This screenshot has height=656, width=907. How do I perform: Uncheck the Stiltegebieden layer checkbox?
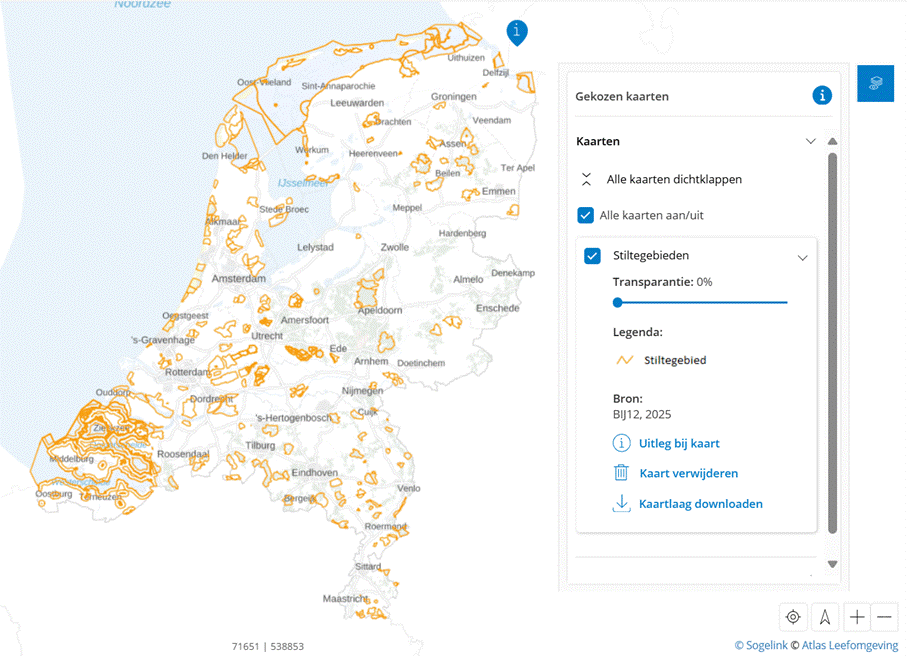click(x=593, y=256)
